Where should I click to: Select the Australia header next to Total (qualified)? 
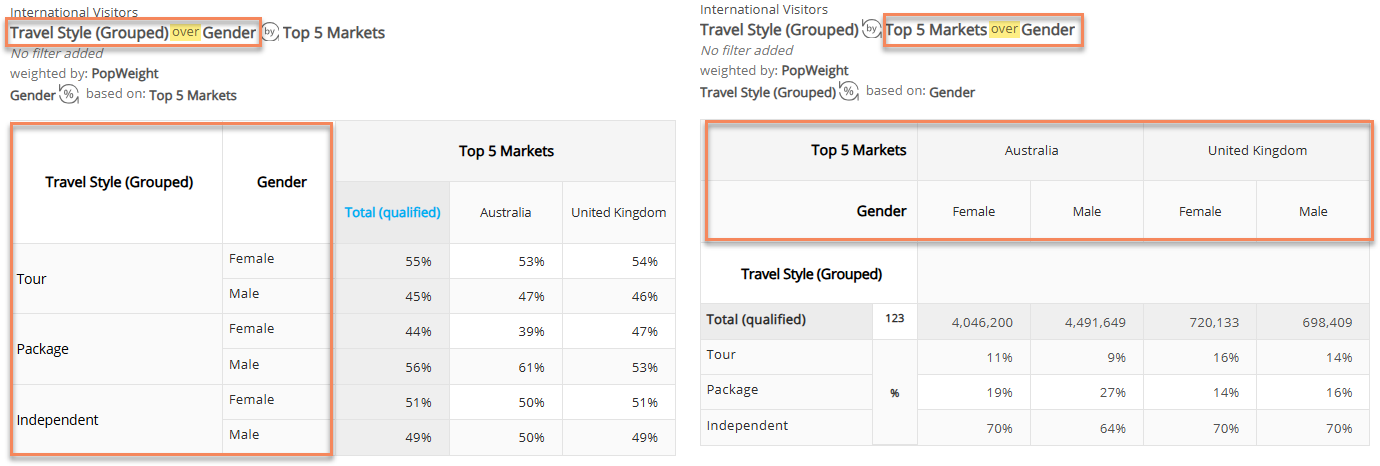(506, 212)
